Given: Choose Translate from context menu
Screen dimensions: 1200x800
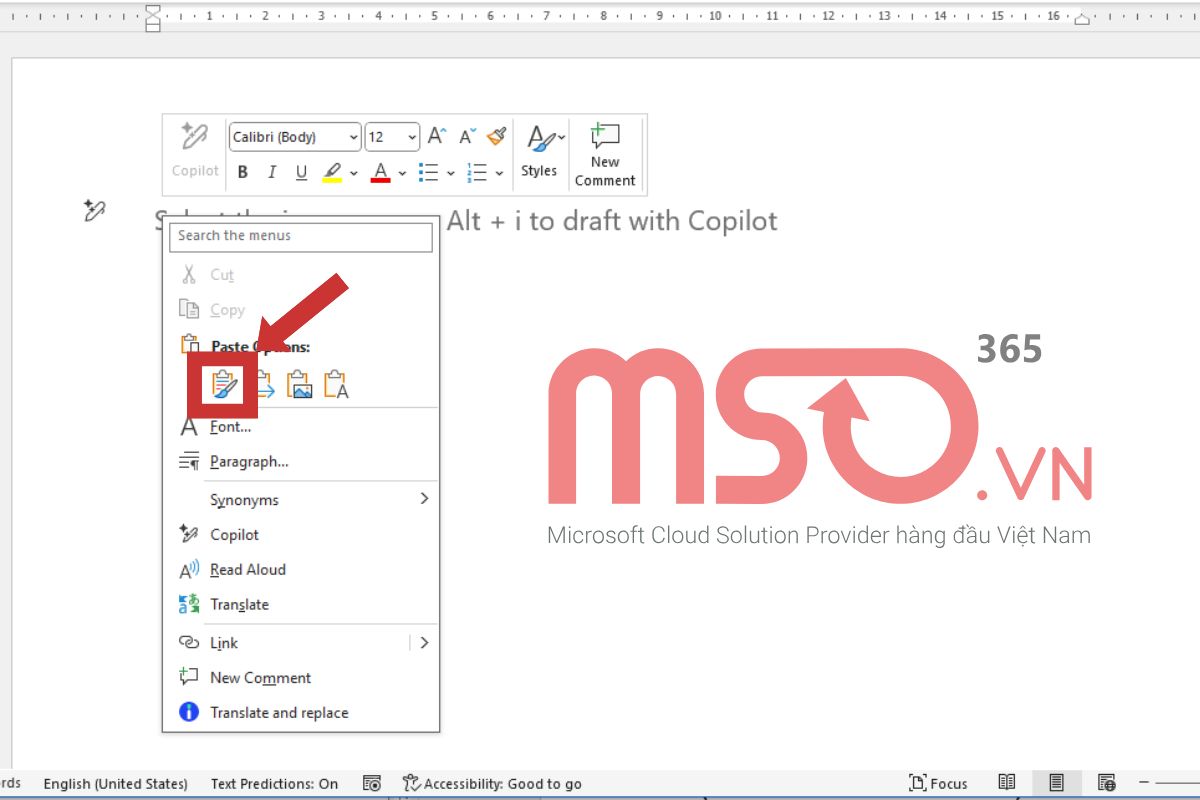Looking at the screenshot, I should pyautogui.click(x=301, y=605).
